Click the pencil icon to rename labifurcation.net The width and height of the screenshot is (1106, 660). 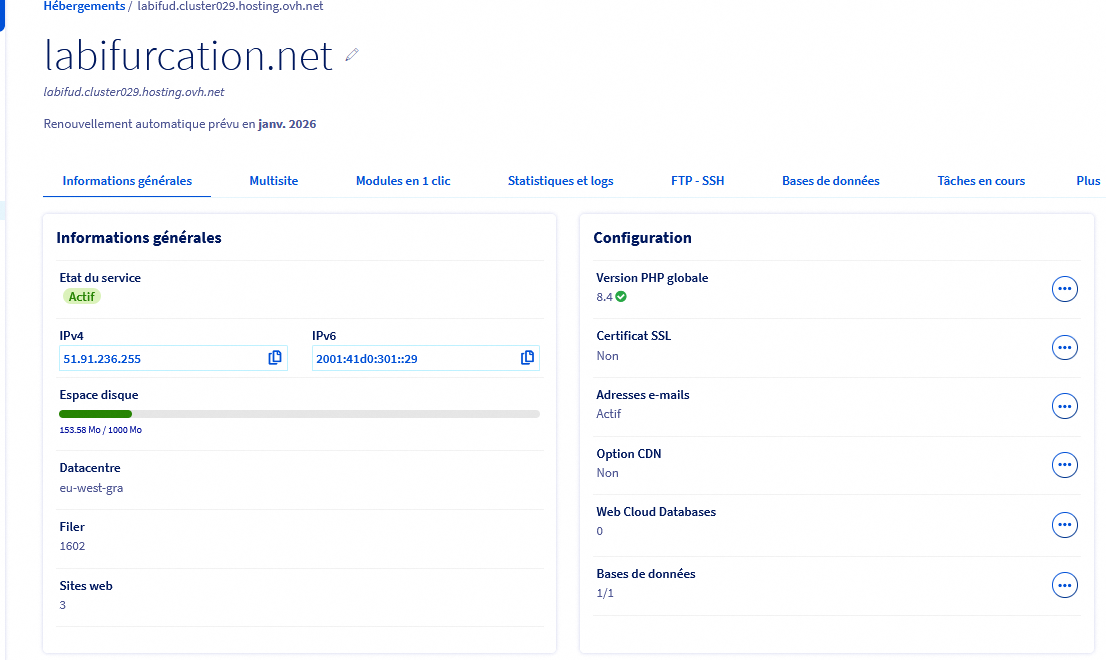coord(351,55)
